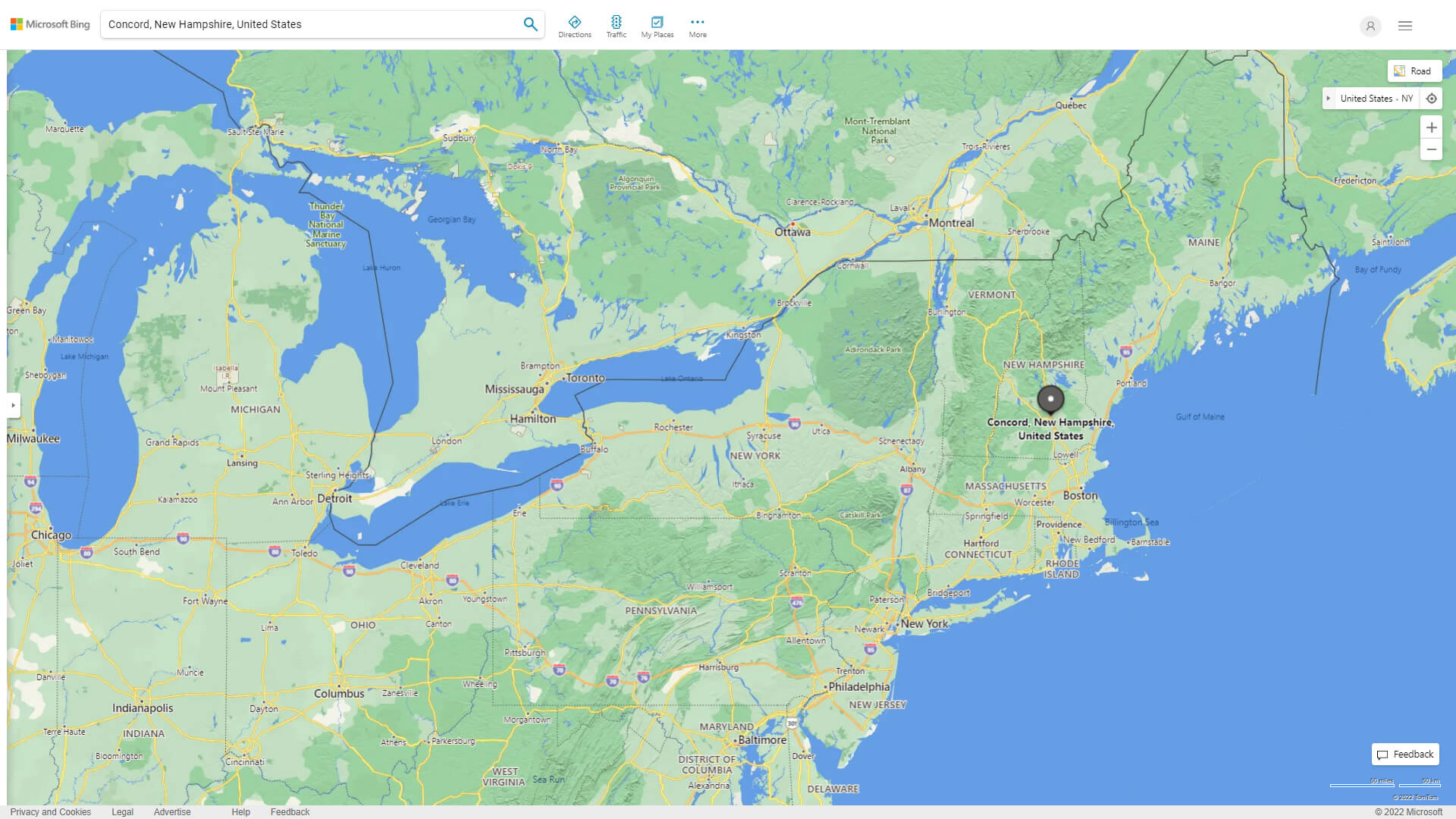
Task: Click the Road view toggle
Action: click(1413, 71)
